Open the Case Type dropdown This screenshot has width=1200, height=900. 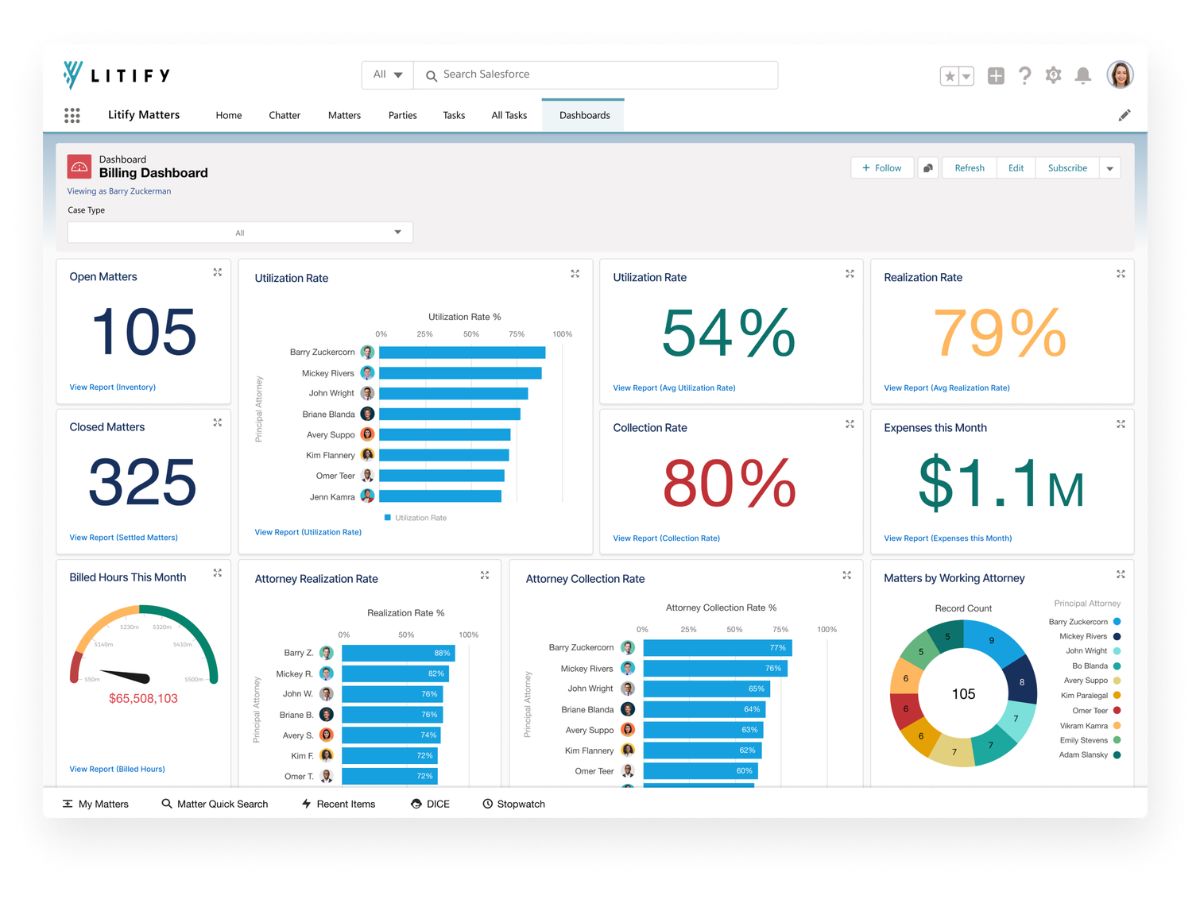pyautogui.click(x=240, y=233)
